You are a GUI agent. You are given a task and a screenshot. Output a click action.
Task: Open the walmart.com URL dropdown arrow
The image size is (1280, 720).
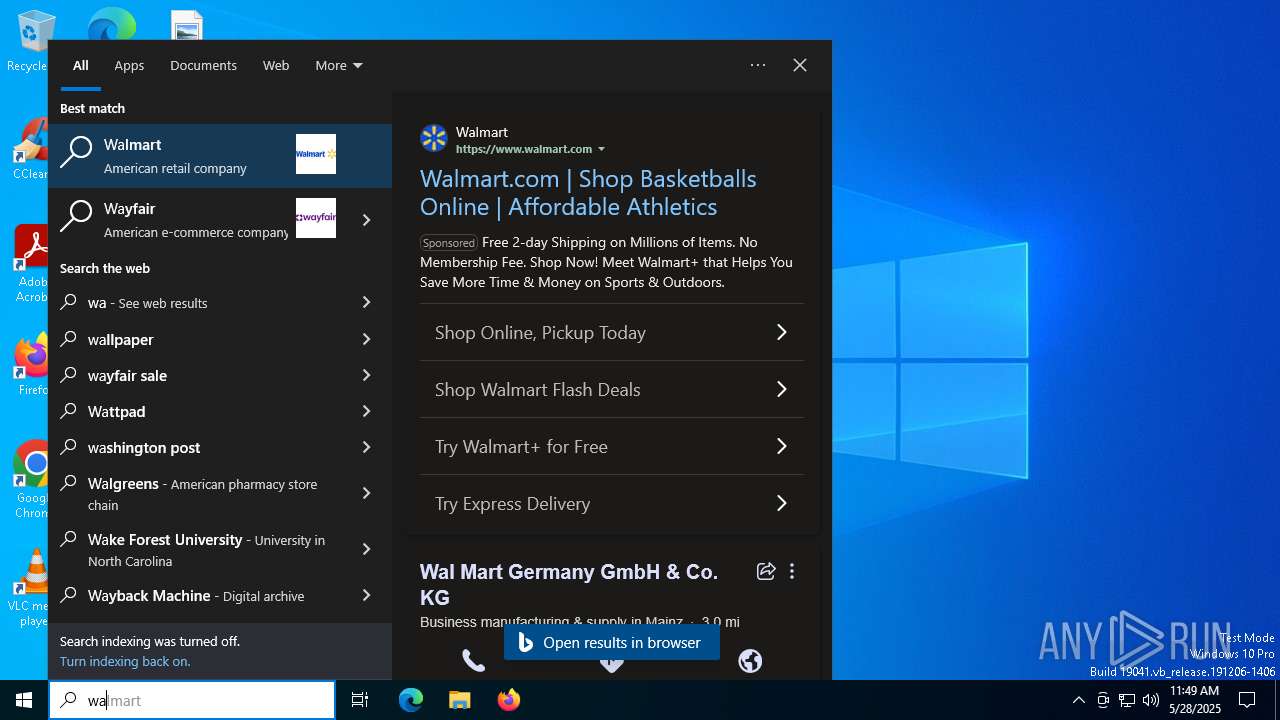(601, 149)
